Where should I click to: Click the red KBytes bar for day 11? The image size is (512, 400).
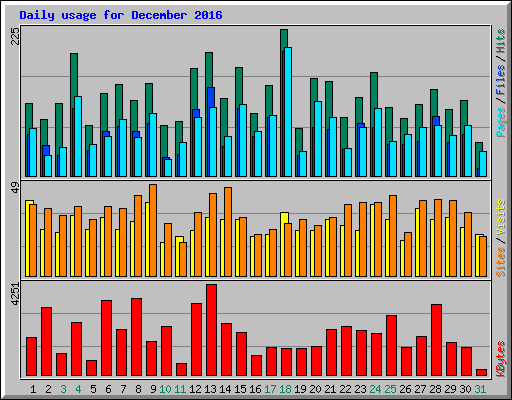click(181, 370)
